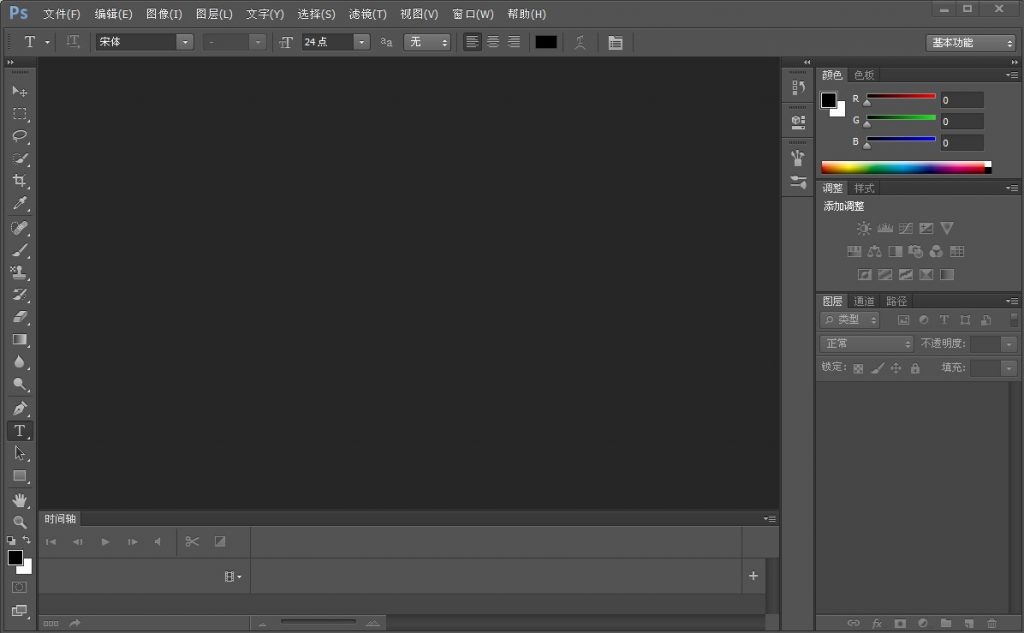The height and width of the screenshot is (633, 1024).
Task: Select the Crop tool
Action: [19, 181]
